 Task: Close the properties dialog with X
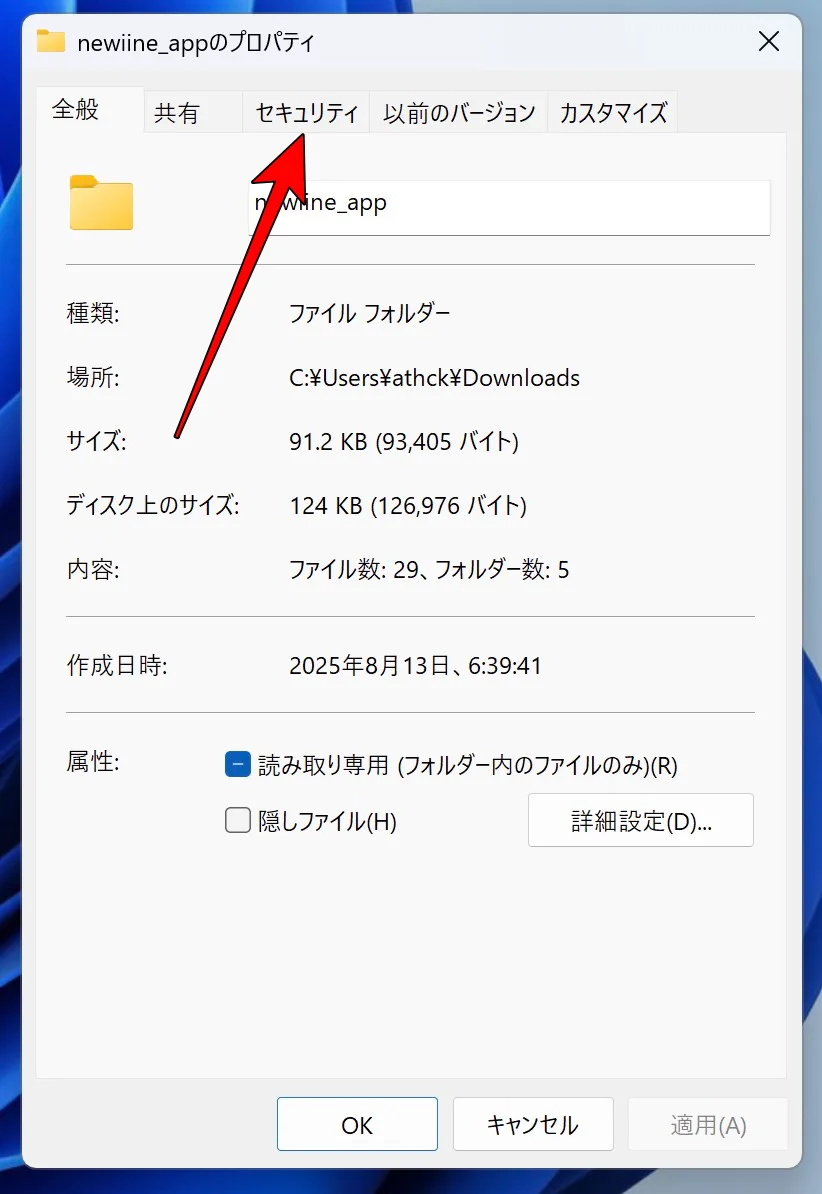click(769, 41)
